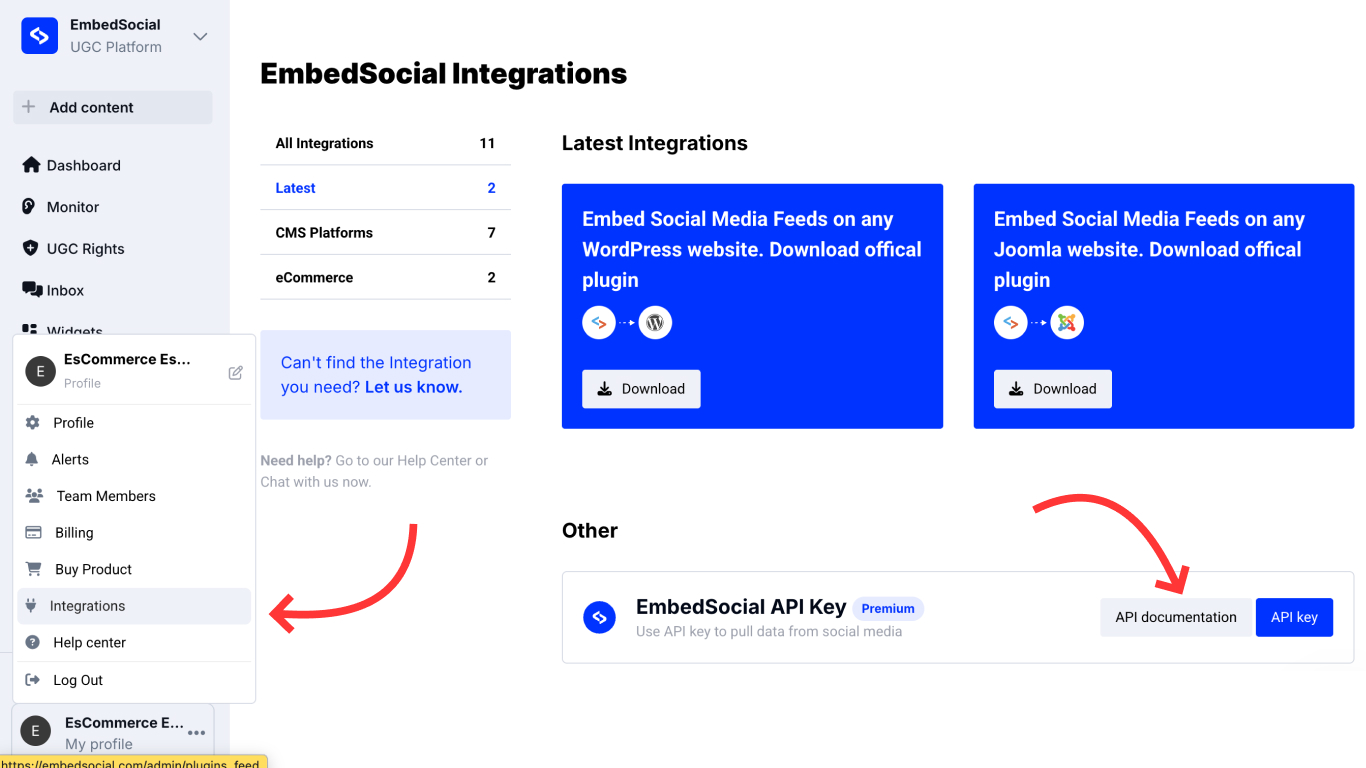
Task: Click the Add content bar
Action: (x=111, y=107)
